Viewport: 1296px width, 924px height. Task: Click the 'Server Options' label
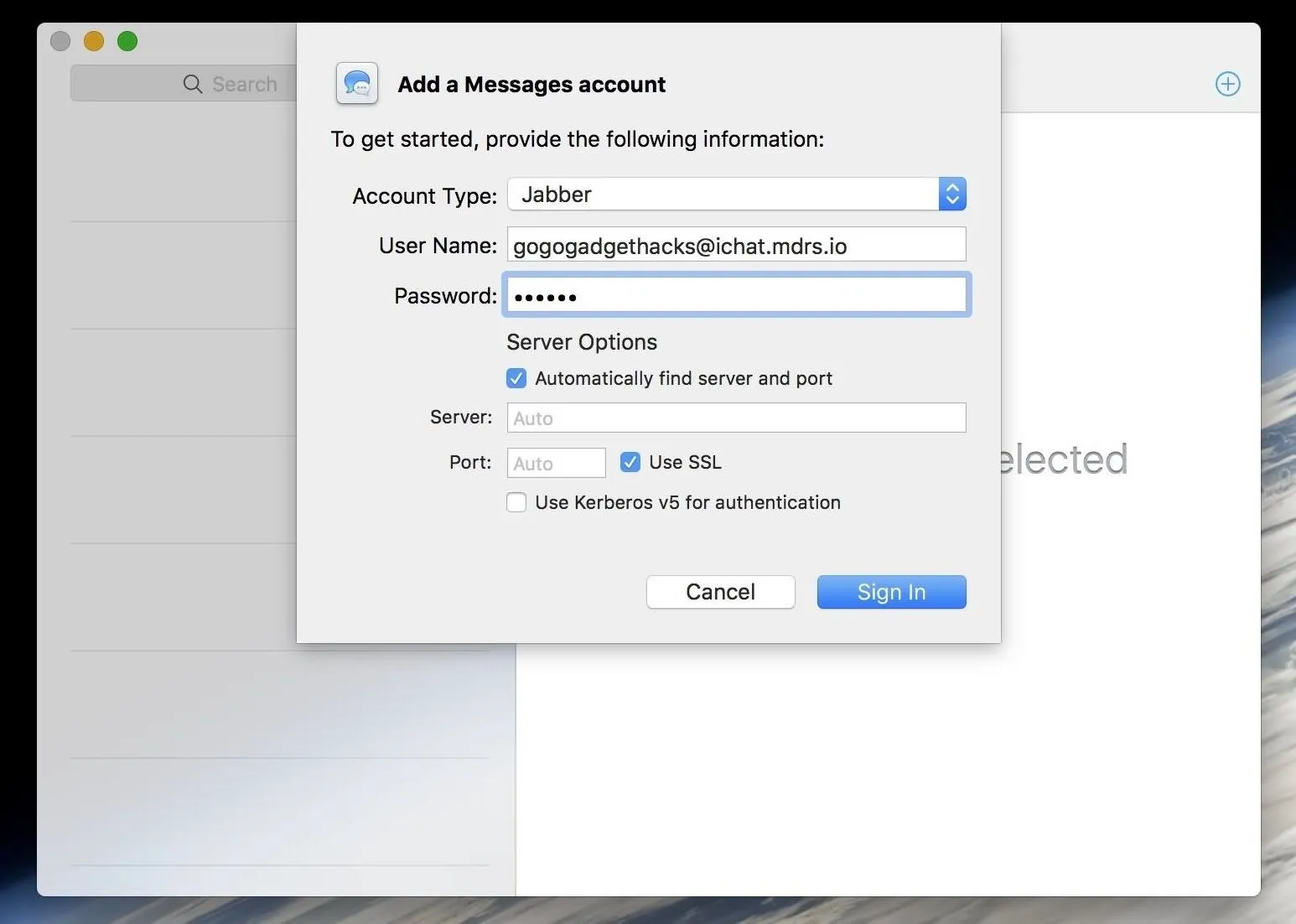coord(582,342)
